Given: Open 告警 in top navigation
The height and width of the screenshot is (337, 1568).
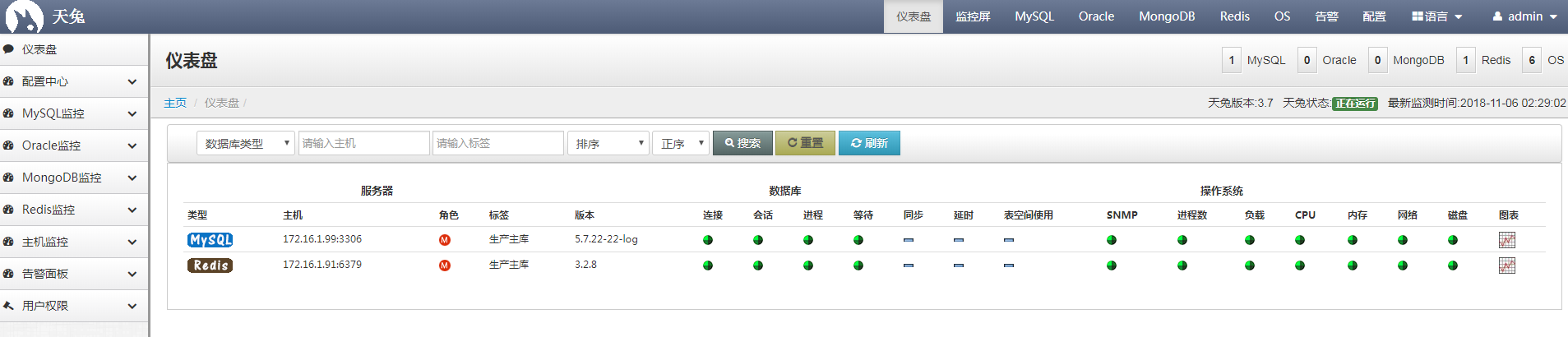Looking at the screenshot, I should click(x=1326, y=16).
